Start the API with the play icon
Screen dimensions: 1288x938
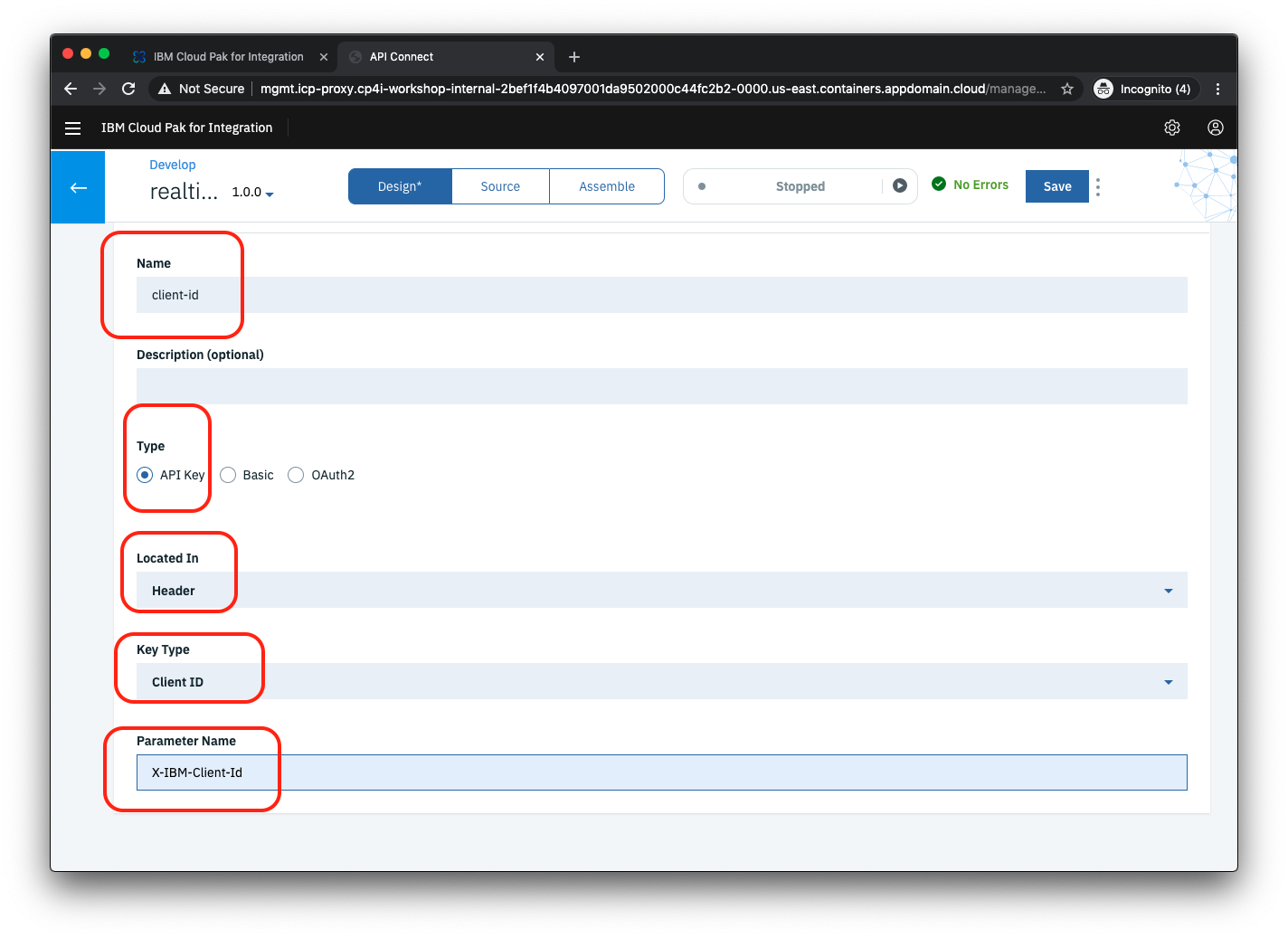point(900,185)
